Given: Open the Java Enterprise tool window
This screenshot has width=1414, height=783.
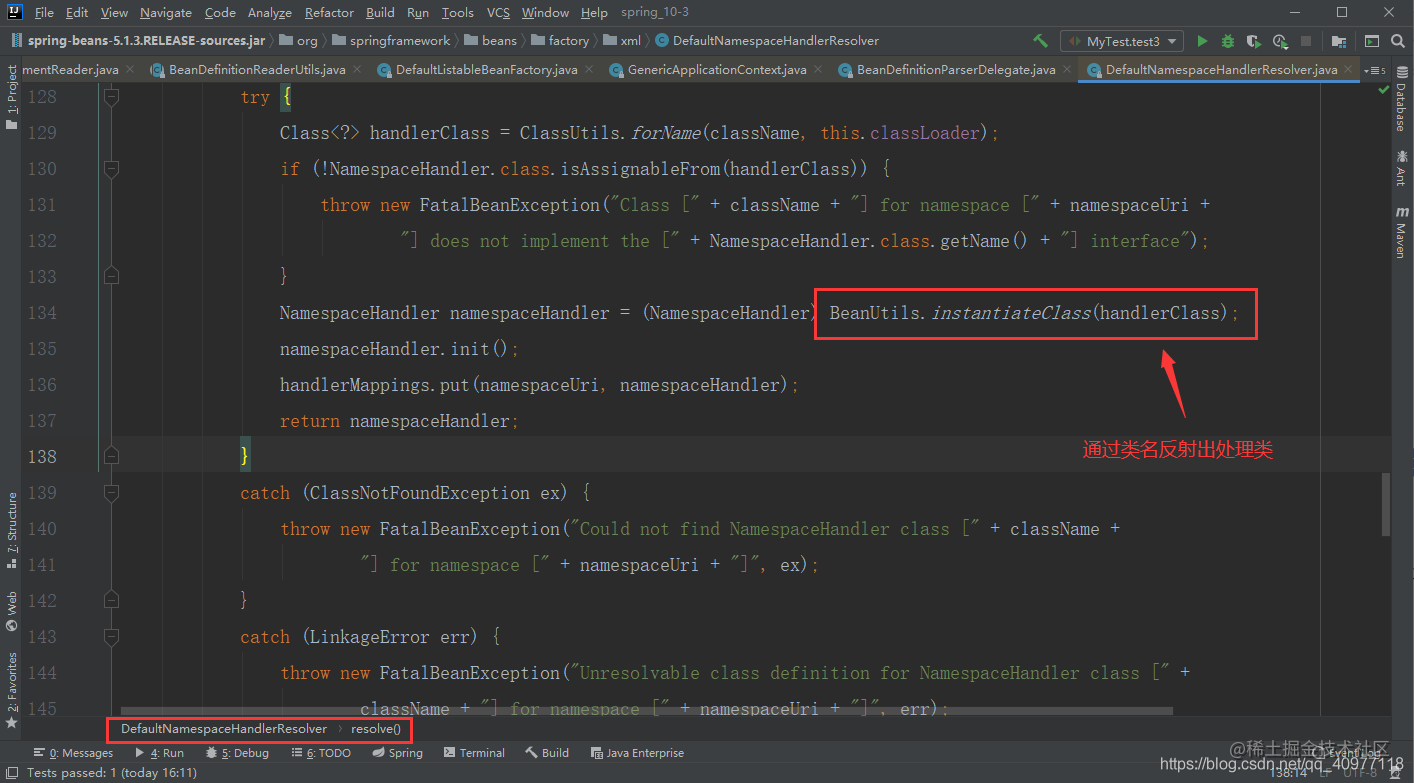Looking at the screenshot, I should (x=637, y=753).
